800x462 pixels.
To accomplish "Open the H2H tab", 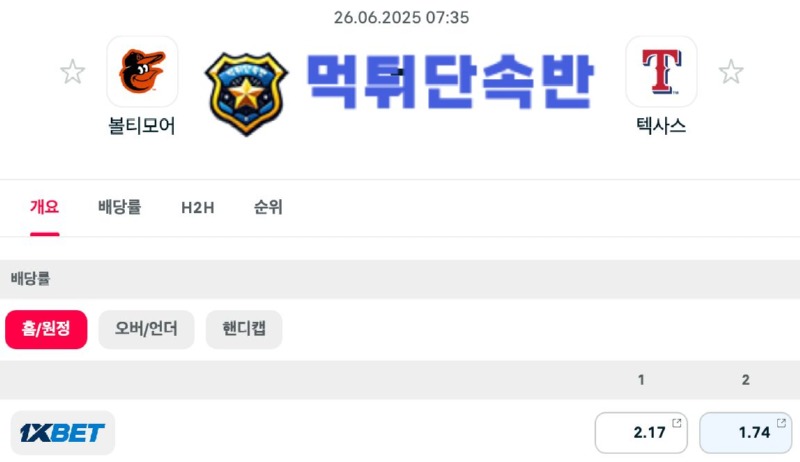I will point(198,208).
